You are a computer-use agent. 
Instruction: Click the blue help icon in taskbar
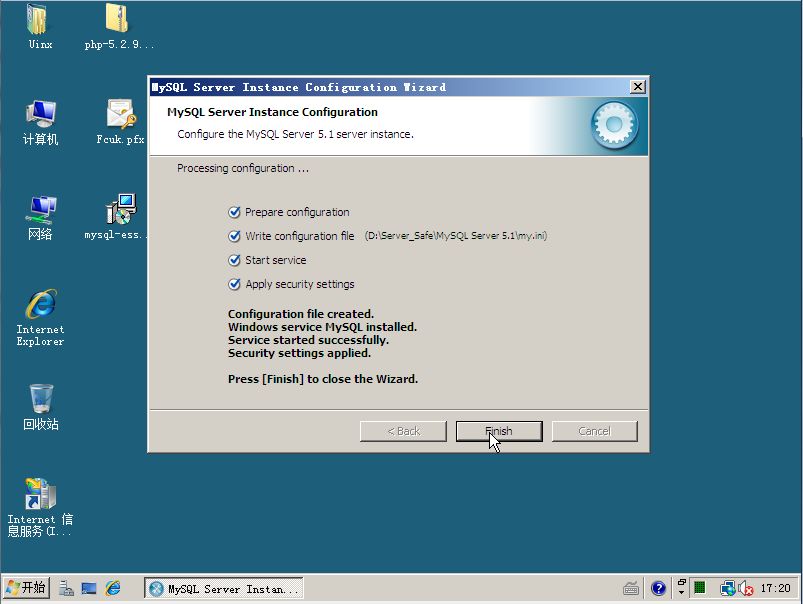(x=659, y=588)
